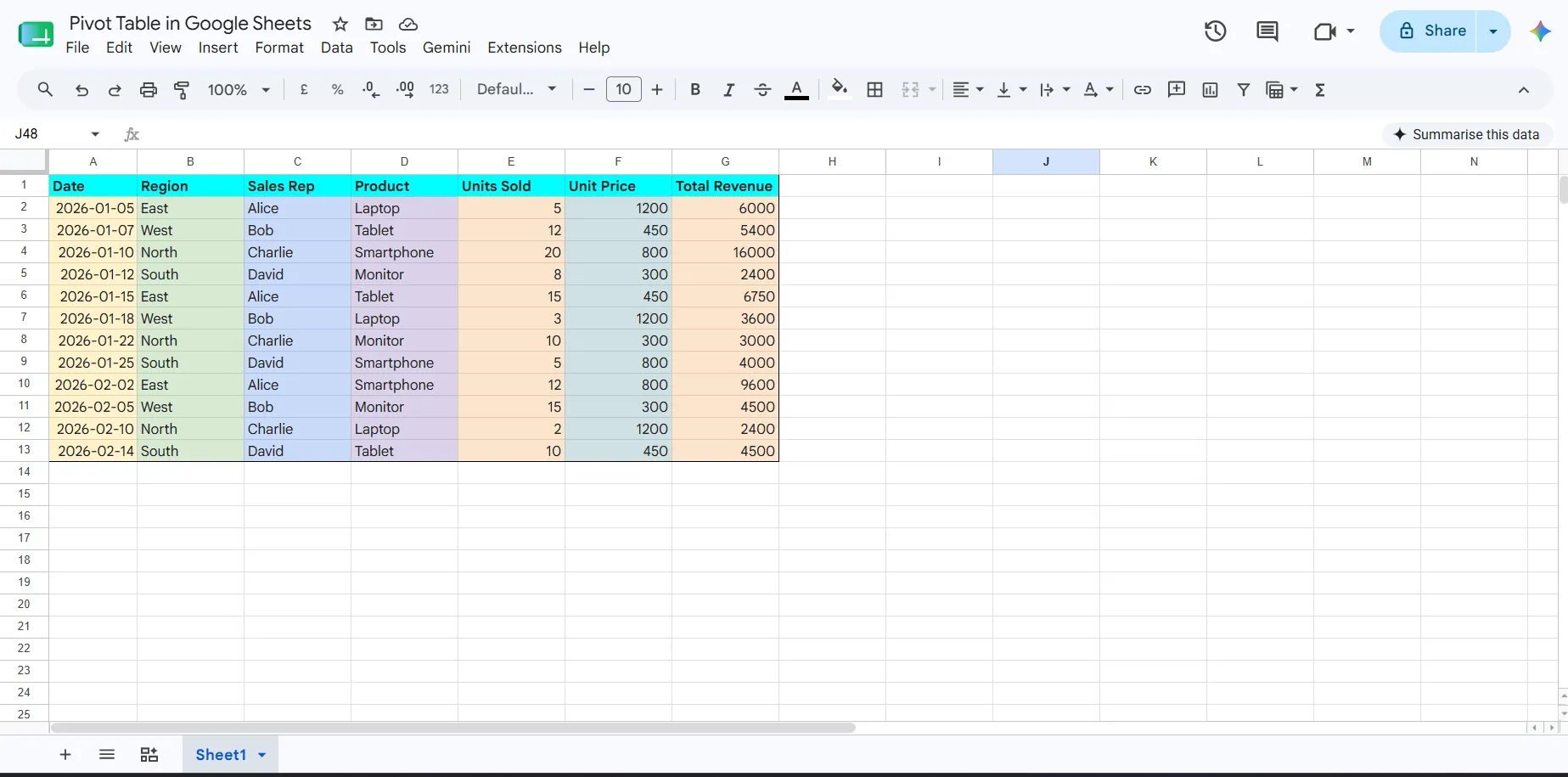Open the Functions sigma menu
Viewport: 1568px width, 777px height.
[x=1320, y=90]
